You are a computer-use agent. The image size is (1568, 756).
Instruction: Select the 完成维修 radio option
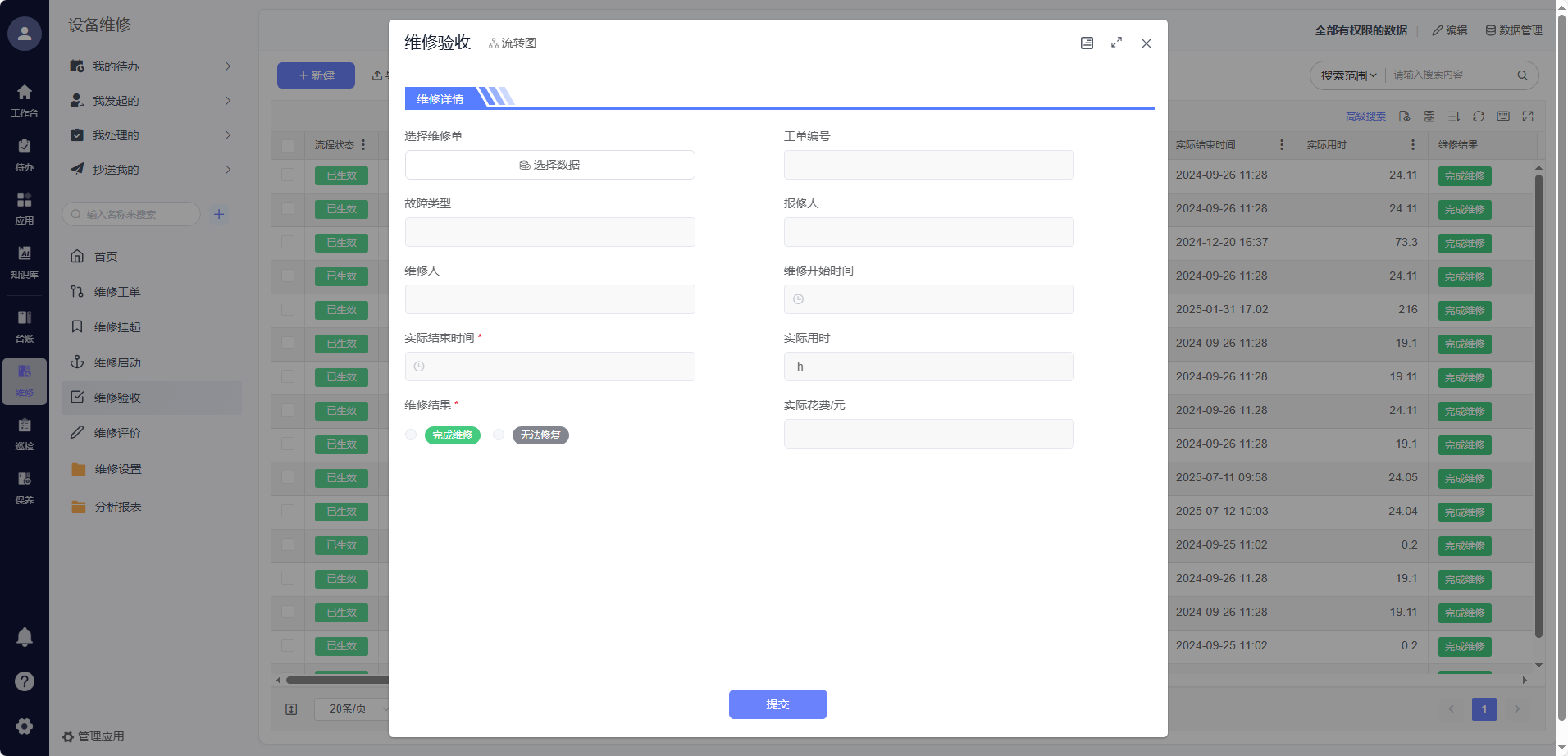pos(411,435)
